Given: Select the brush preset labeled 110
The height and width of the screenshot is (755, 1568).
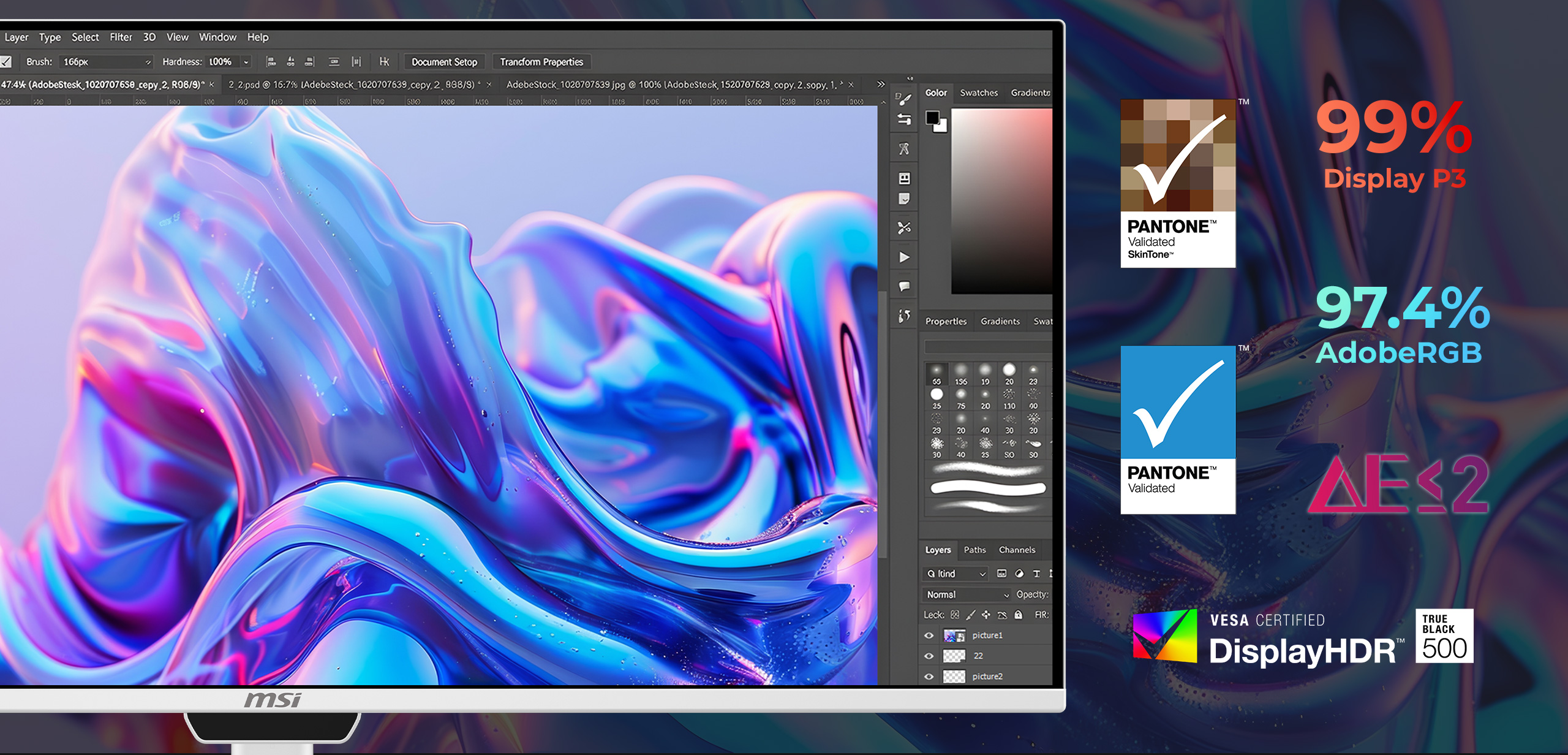Looking at the screenshot, I should click(x=1009, y=398).
